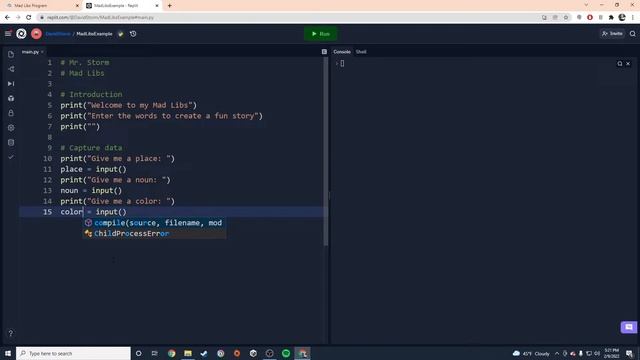Reload the browser page
The height and width of the screenshot is (360, 640).
(29, 18)
